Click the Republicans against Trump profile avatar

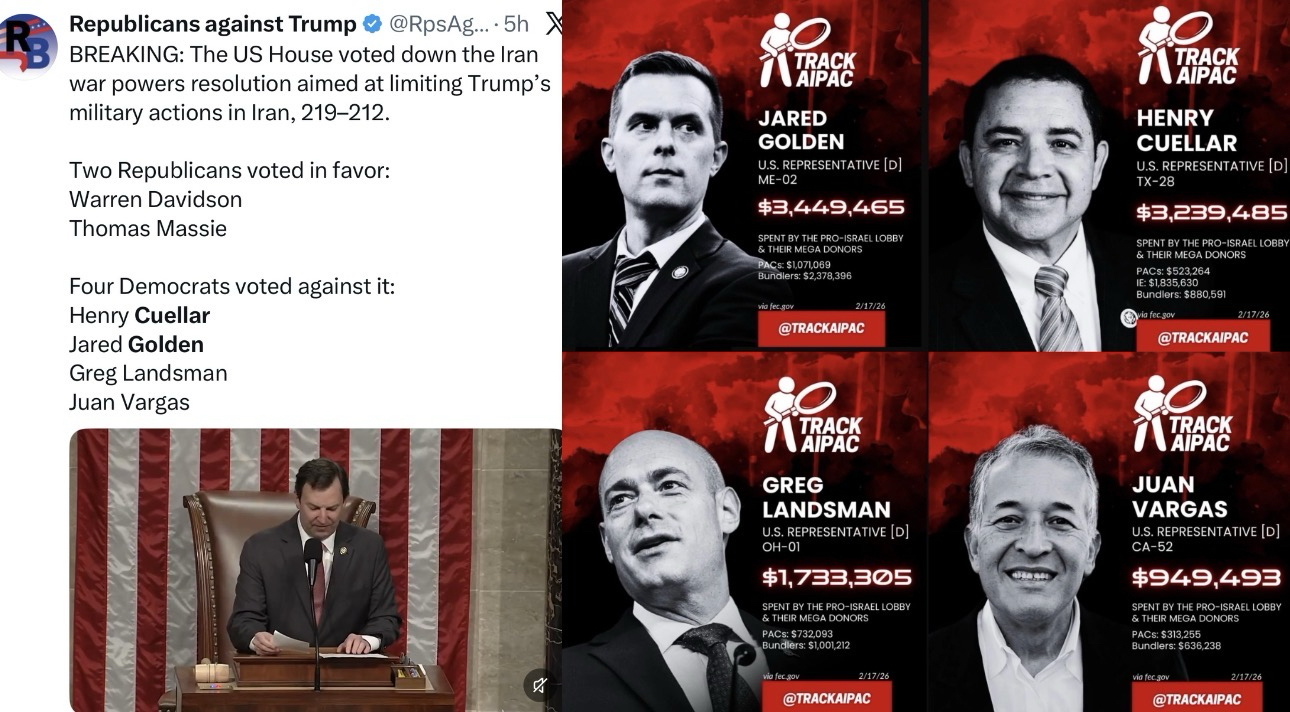tap(28, 44)
